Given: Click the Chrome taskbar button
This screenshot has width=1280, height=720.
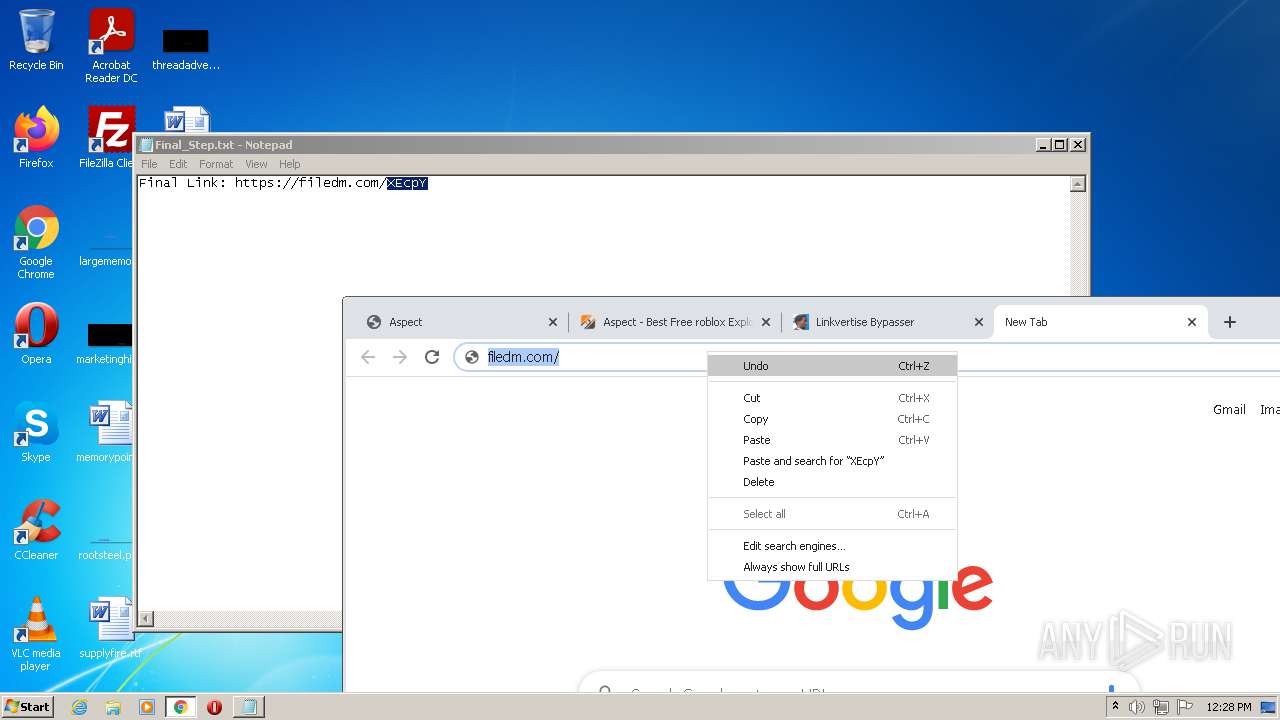Looking at the screenshot, I should pos(180,707).
